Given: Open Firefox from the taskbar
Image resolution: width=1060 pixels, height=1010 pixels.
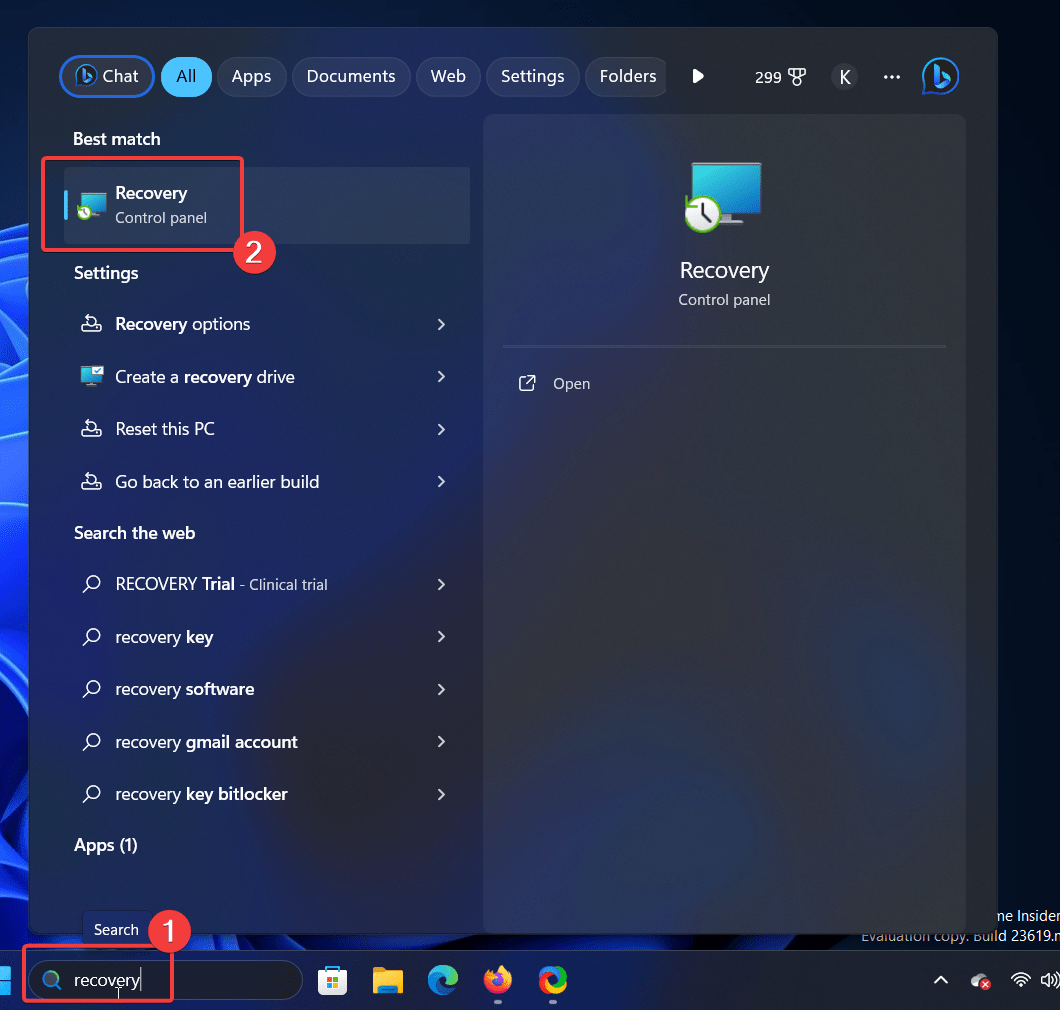Looking at the screenshot, I should pyautogui.click(x=497, y=981).
